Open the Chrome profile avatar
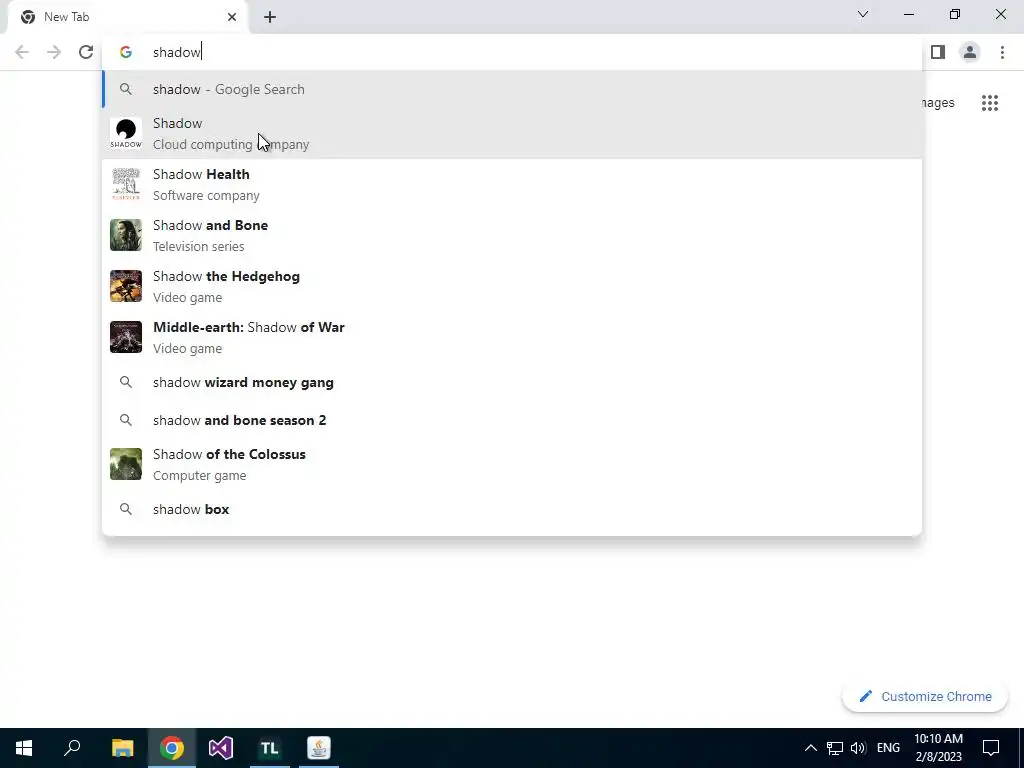 [x=970, y=52]
